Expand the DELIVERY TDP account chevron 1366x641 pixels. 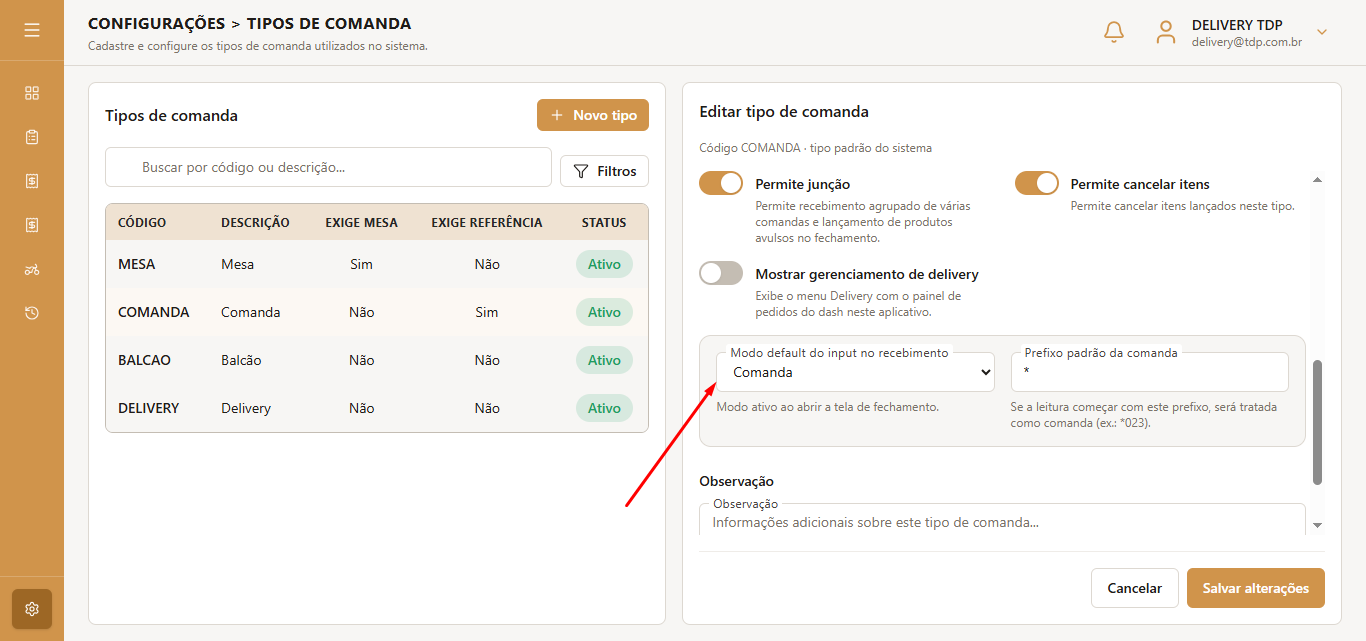(1322, 32)
